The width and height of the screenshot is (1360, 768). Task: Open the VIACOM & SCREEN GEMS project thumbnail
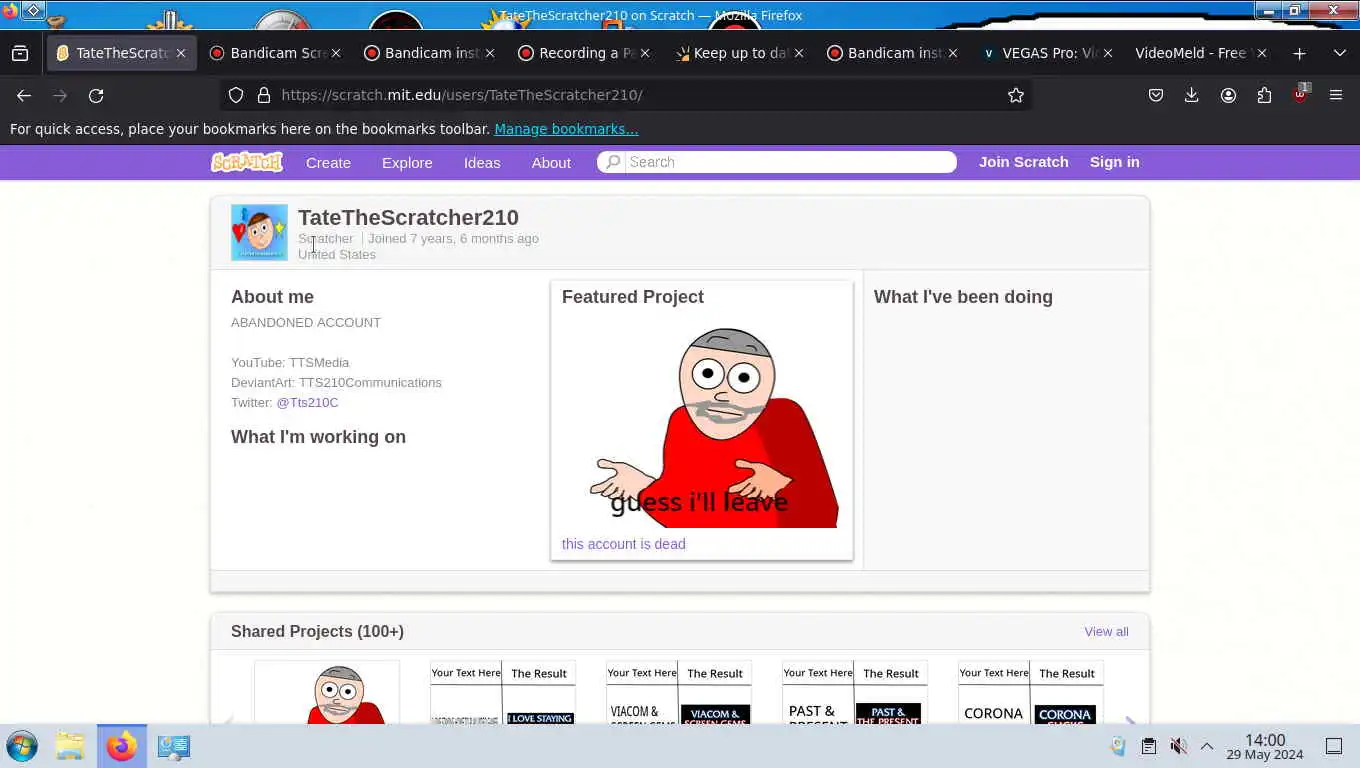(678, 692)
